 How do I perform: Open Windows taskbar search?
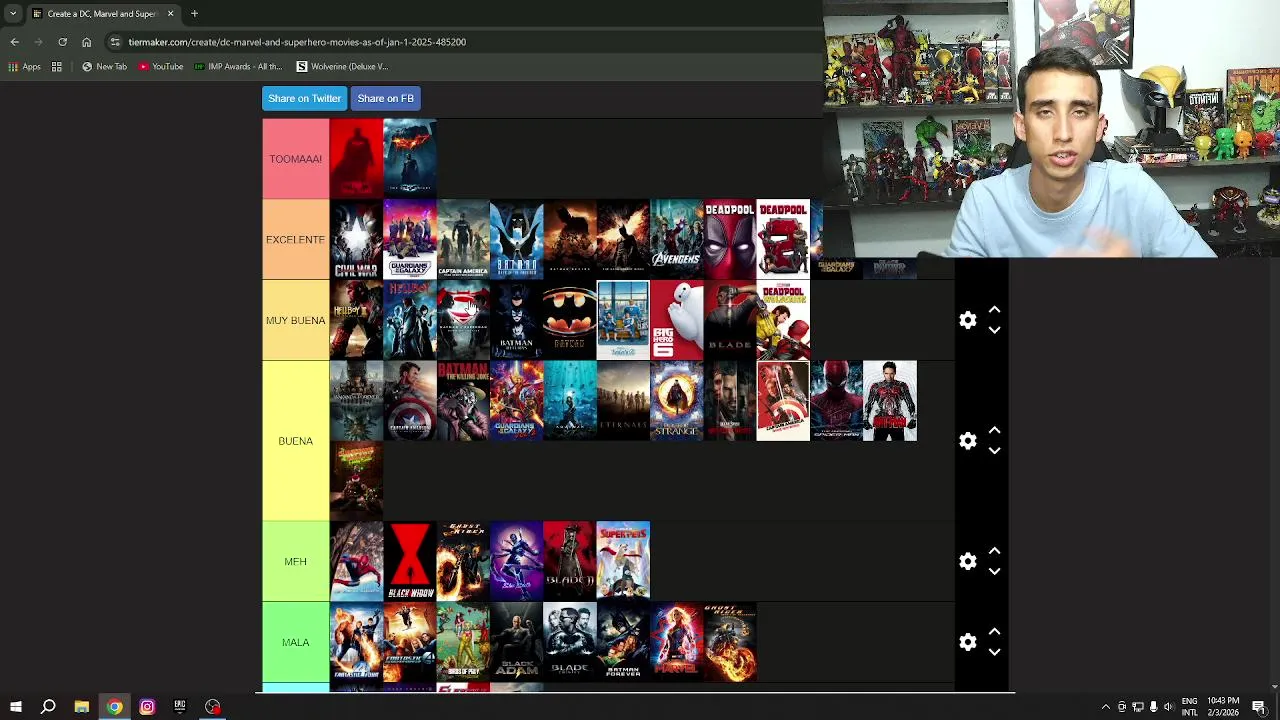48,707
